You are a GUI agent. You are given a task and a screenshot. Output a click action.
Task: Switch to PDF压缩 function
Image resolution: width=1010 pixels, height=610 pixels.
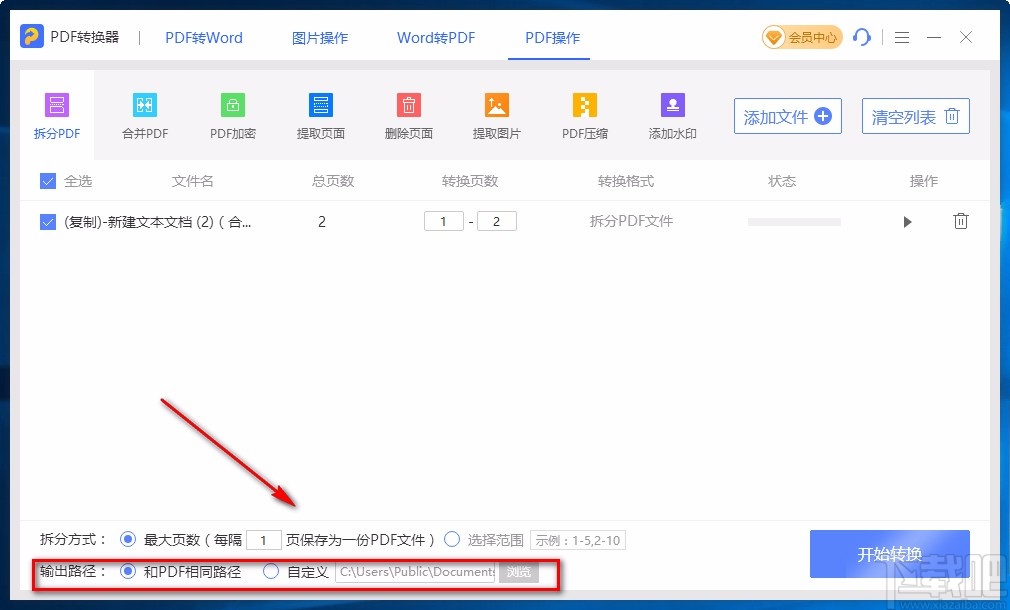584,113
